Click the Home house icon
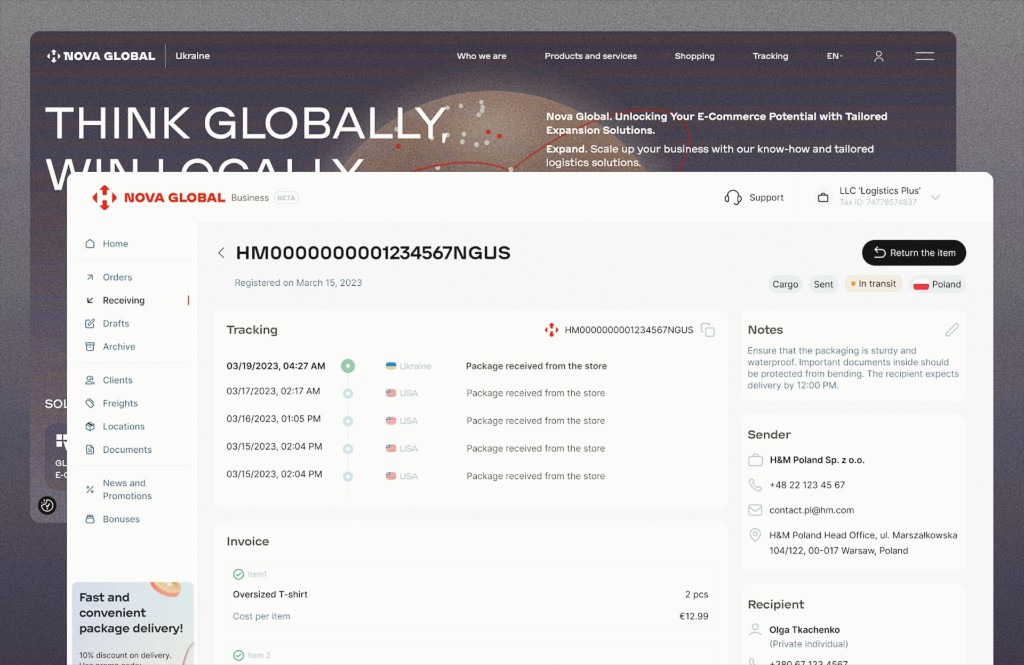1024x665 pixels. [90, 244]
